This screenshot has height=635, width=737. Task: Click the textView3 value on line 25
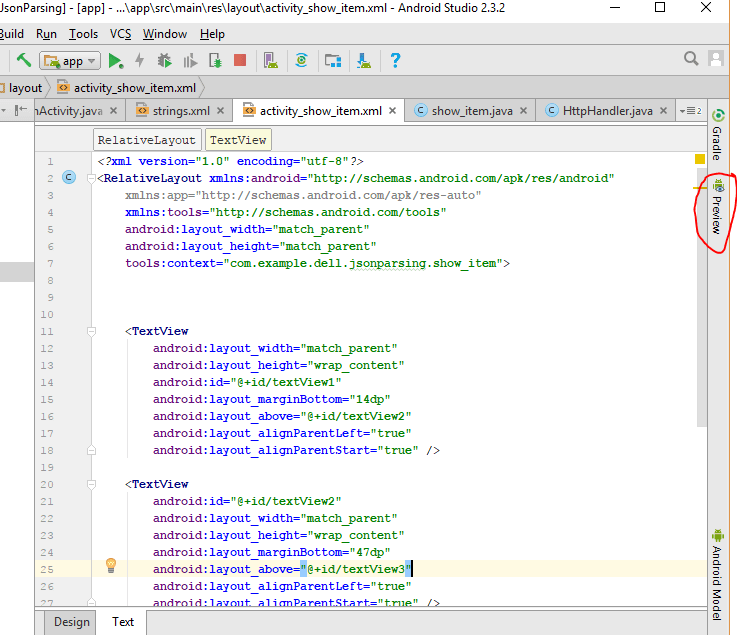pyautogui.click(x=356, y=569)
